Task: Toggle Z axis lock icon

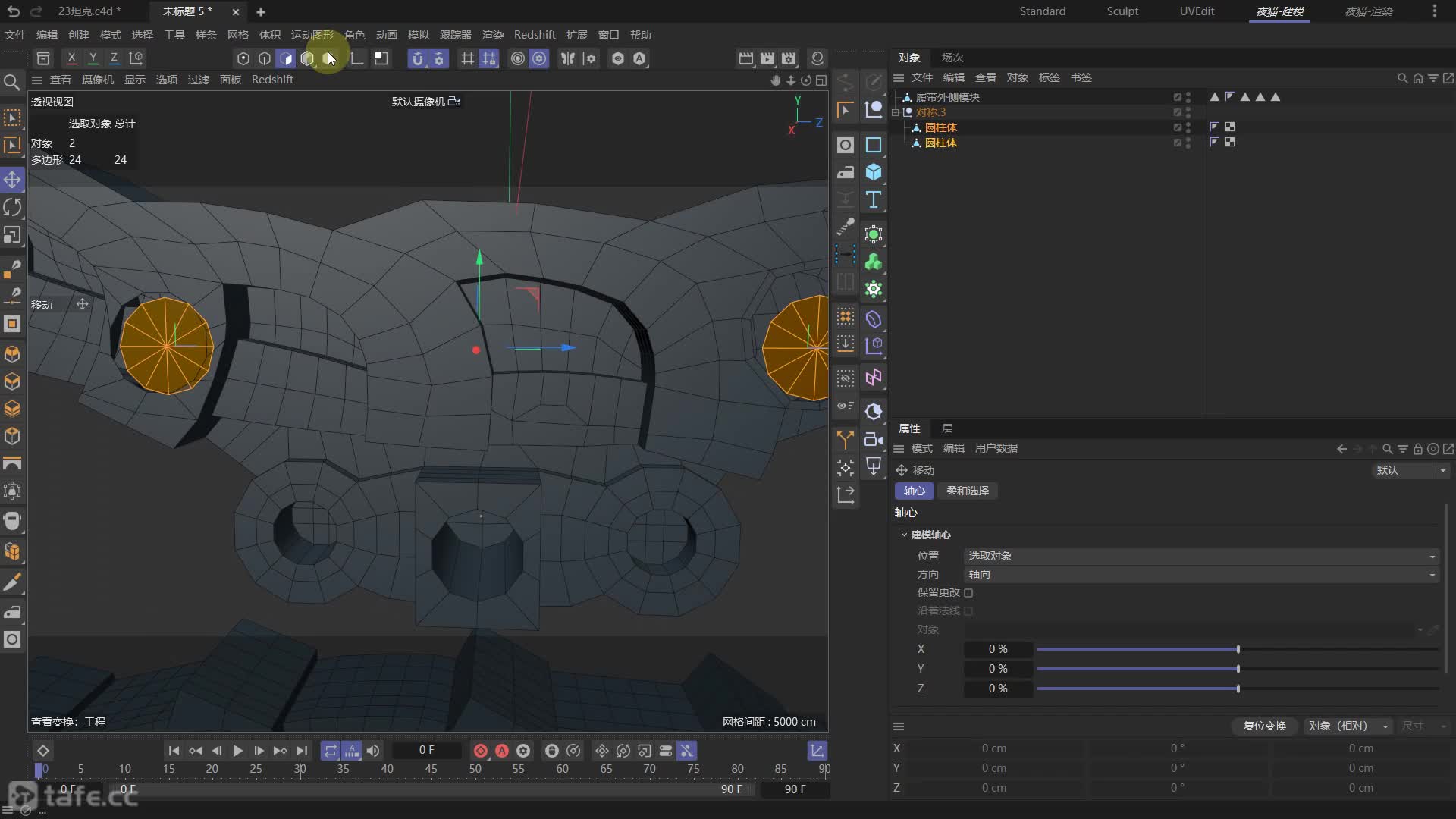Action: (114, 58)
